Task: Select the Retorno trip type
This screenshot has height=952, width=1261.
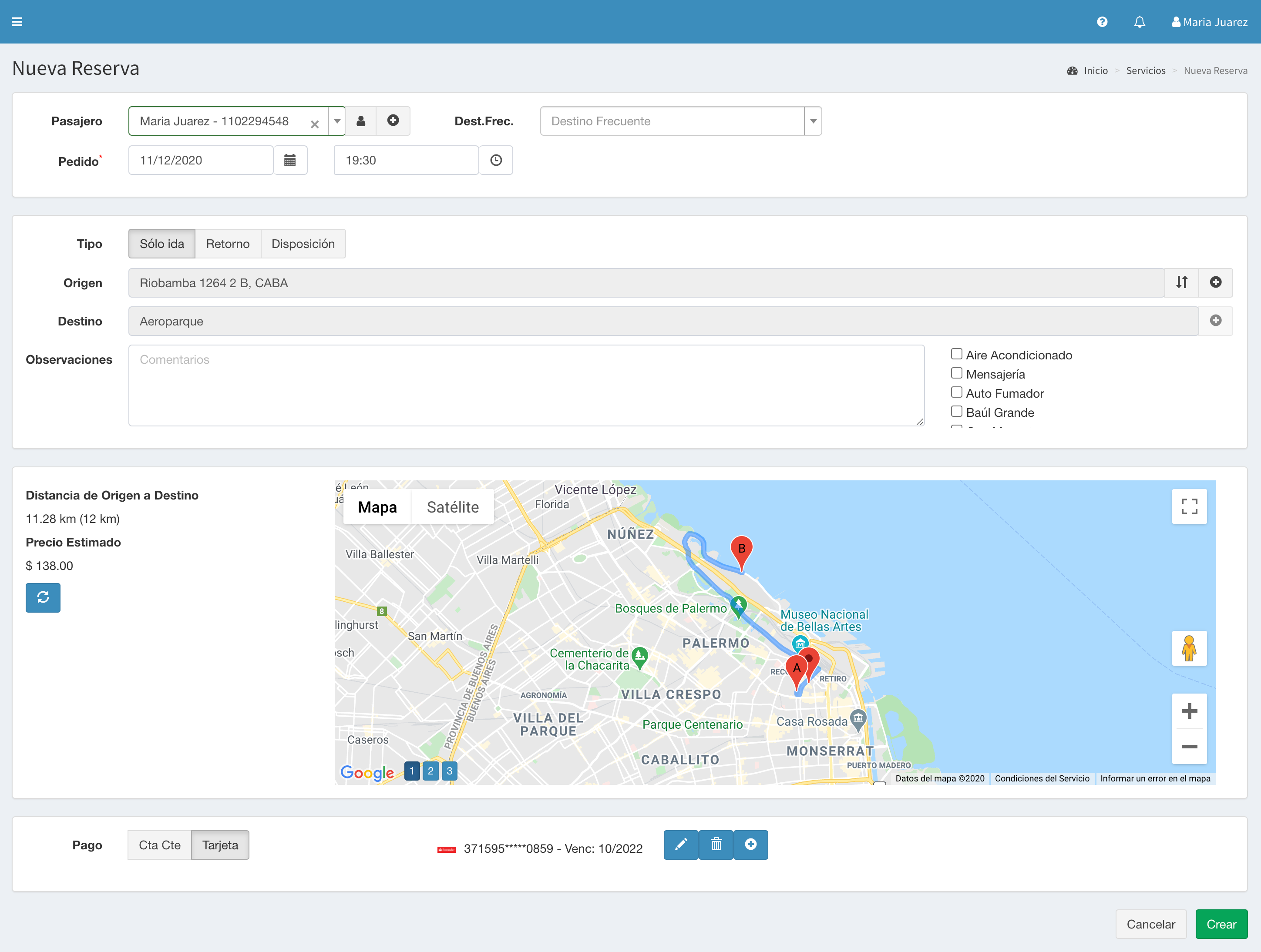Action: tap(228, 244)
